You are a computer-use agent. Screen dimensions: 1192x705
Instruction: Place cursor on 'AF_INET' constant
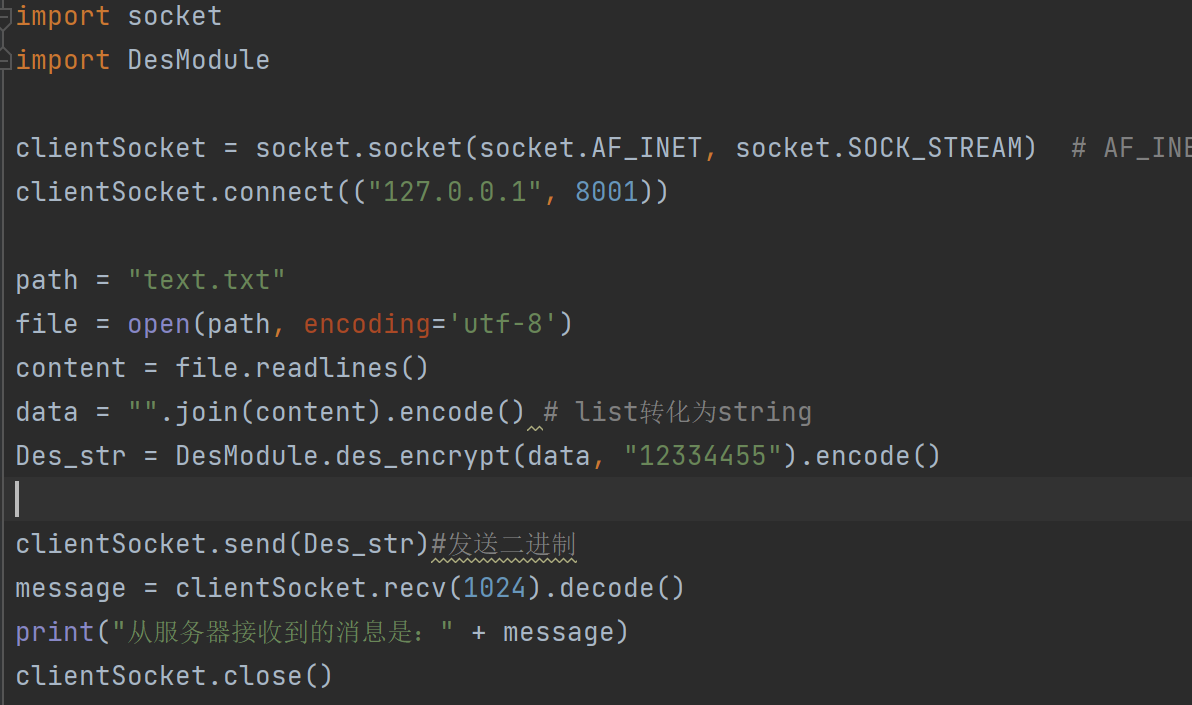[646, 148]
